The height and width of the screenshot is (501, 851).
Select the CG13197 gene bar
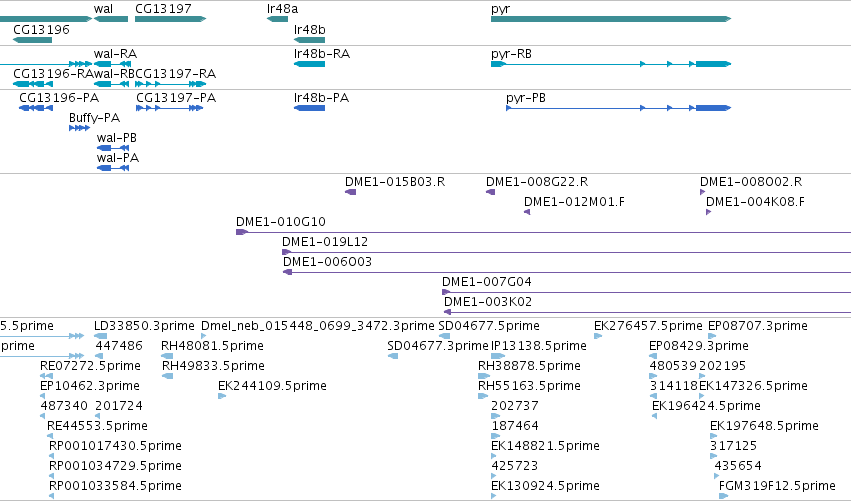(170, 19)
